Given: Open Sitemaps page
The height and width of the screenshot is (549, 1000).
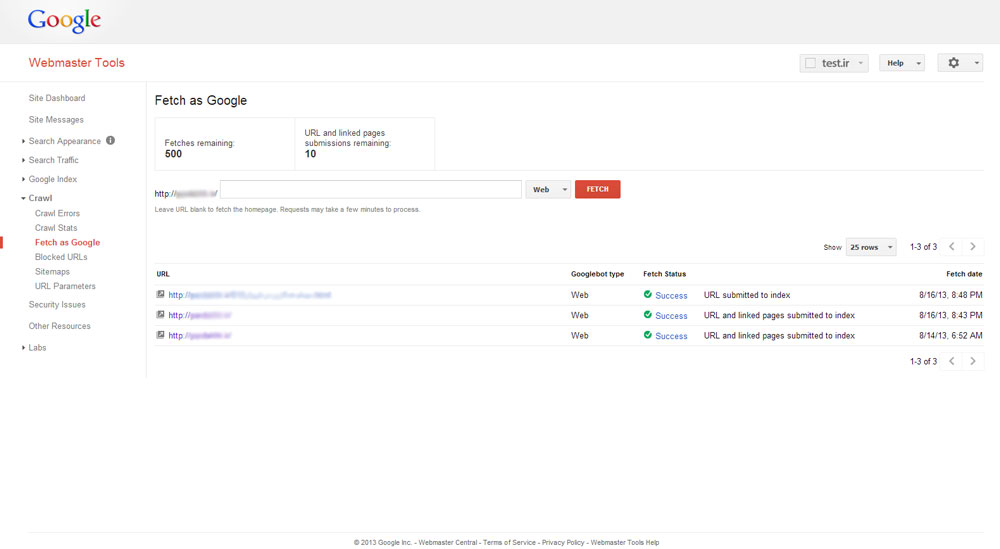Looking at the screenshot, I should pyautogui.click(x=52, y=272).
